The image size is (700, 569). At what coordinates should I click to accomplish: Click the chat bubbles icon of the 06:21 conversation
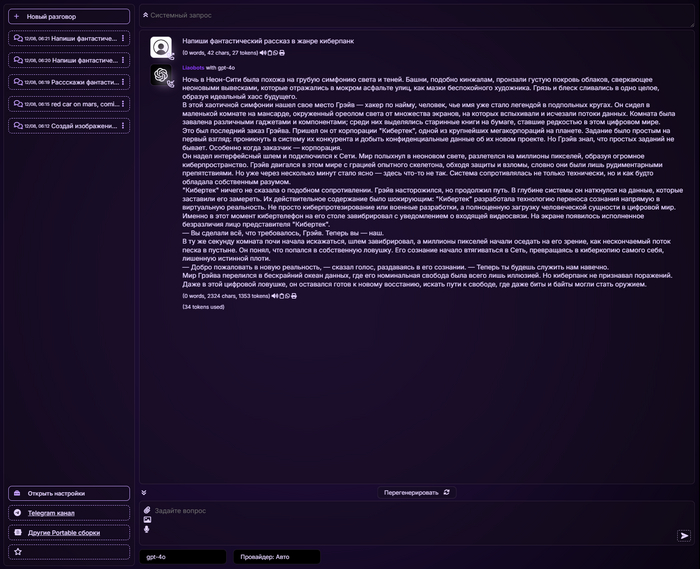click(18, 38)
